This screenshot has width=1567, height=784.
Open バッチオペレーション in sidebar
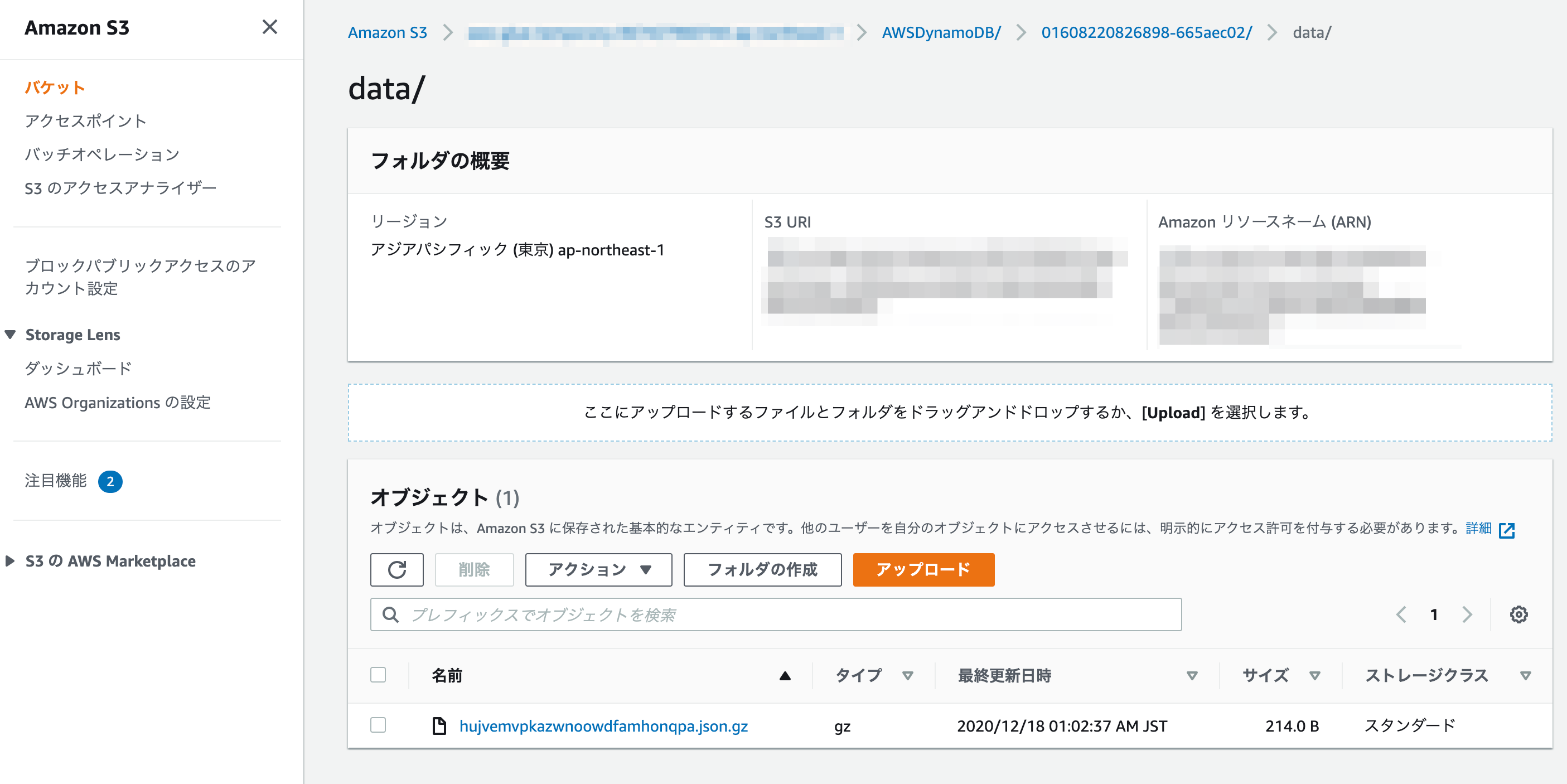102,154
